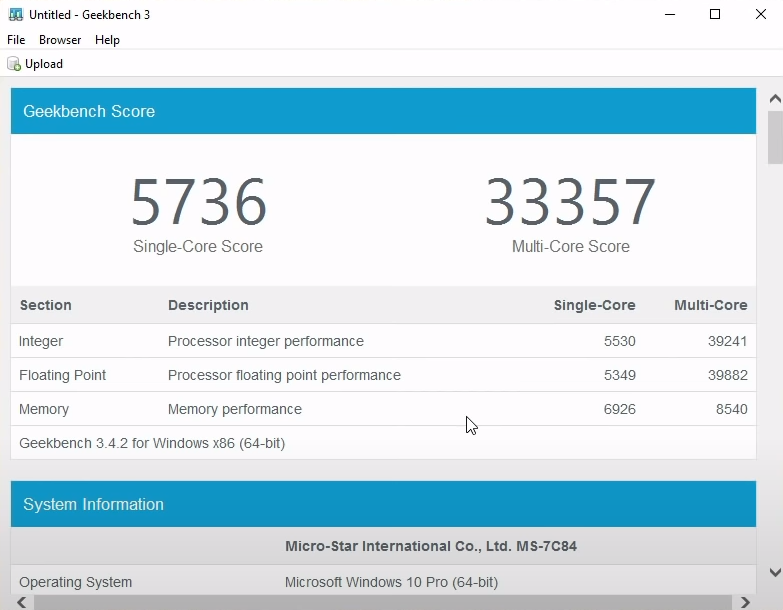
Task: Select the Single-Core Score value 5736
Action: point(198,202)
